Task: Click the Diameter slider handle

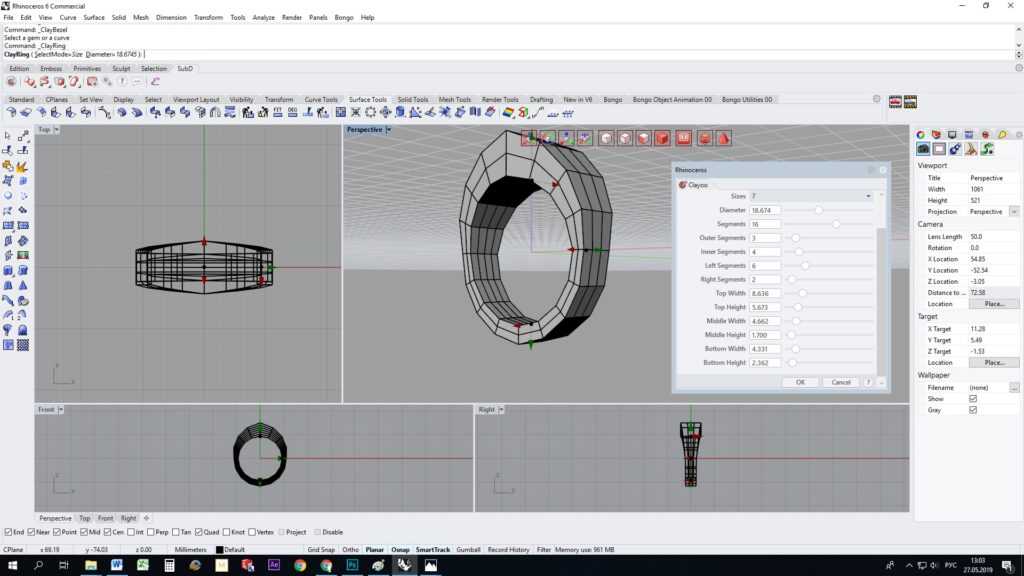Action: pyautogui.click(x=818, y=210)
